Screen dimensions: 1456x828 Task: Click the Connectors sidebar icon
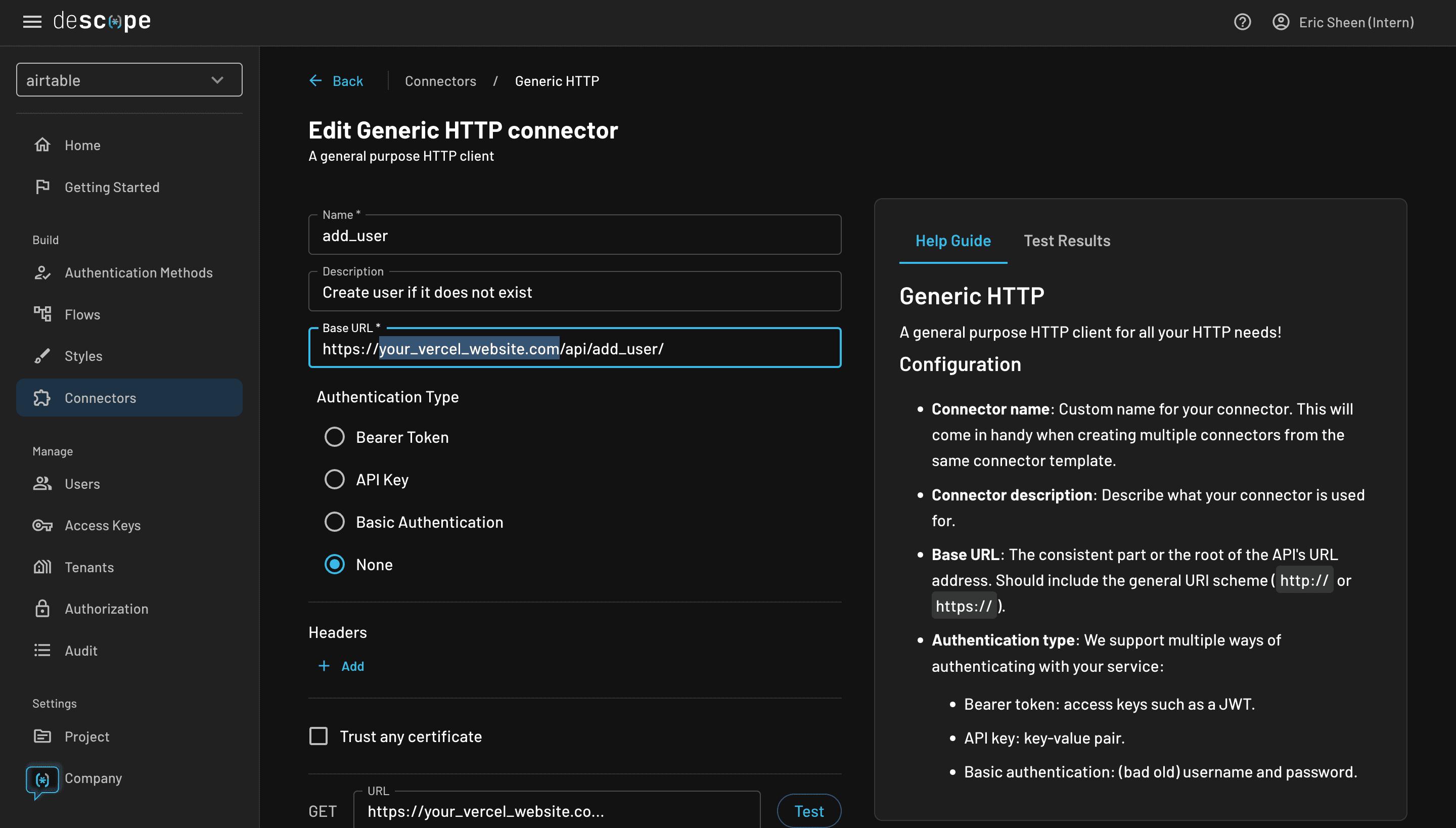point(41,397)
